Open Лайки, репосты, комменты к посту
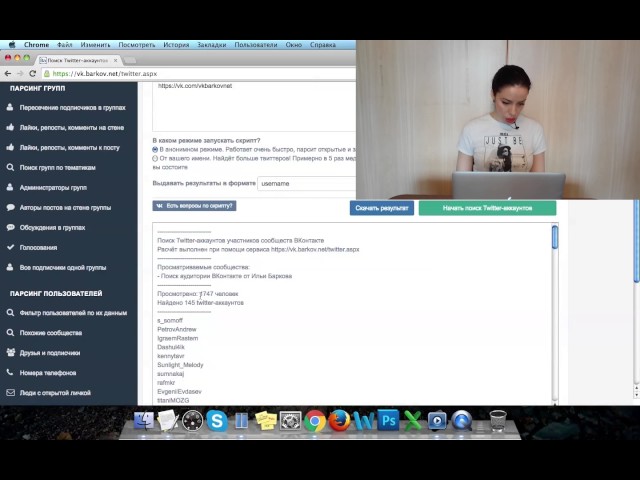 (x=69, y=148)
